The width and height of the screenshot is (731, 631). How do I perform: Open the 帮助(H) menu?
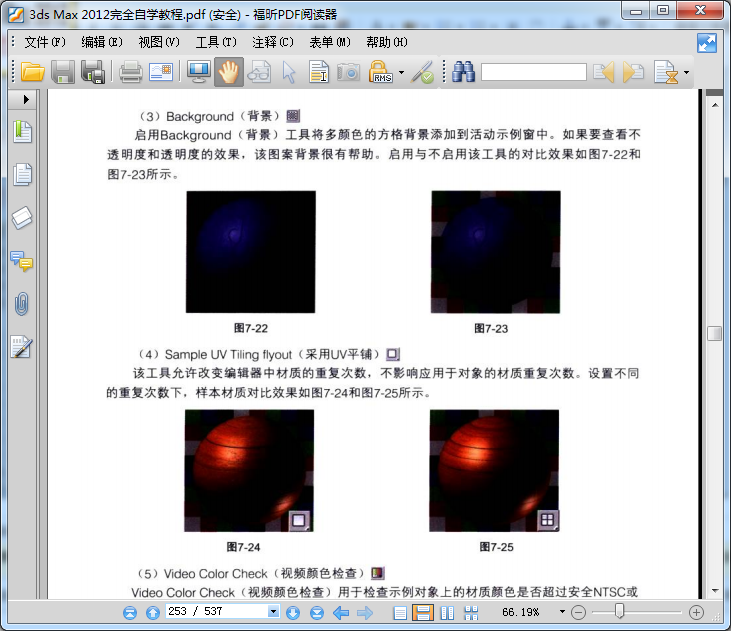tap(387, 42)
